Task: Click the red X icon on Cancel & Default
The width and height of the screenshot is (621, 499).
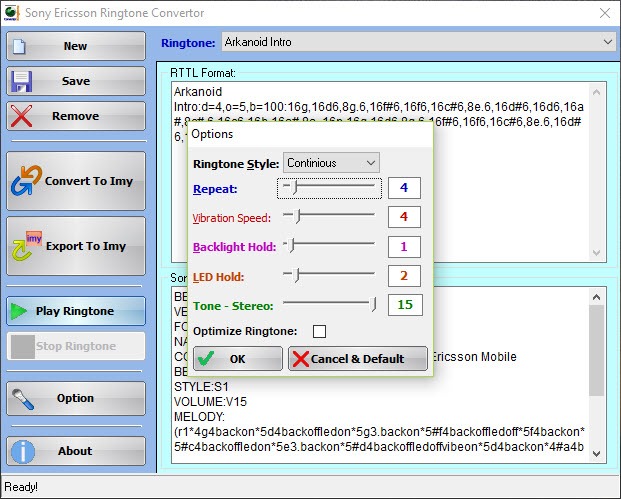Action: pyautogui.click(x=301, y=359)
